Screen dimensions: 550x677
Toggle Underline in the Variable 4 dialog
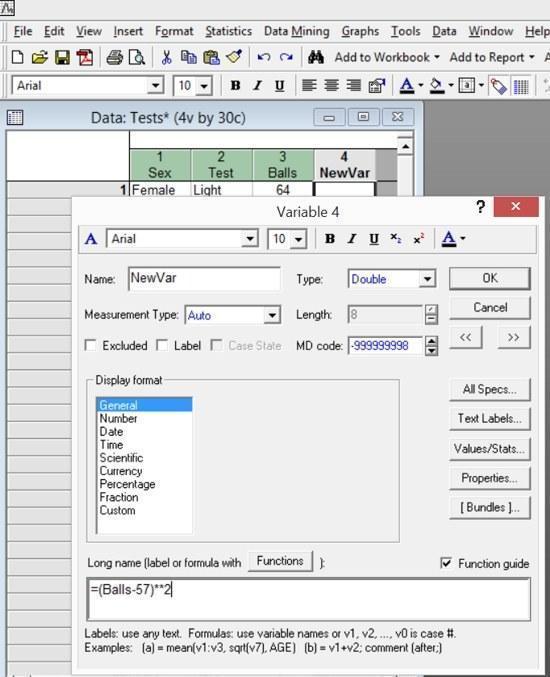coord(374,238)
